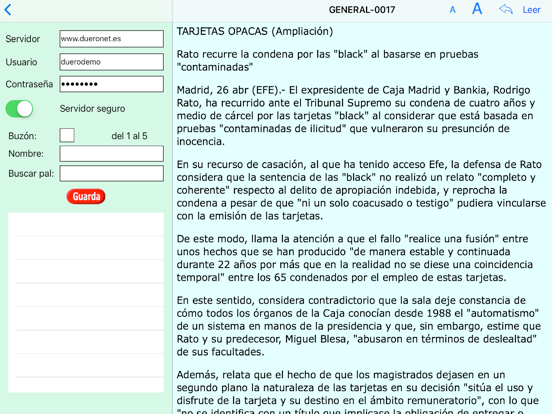Tap the Leer button

click(x=531, y=10)
